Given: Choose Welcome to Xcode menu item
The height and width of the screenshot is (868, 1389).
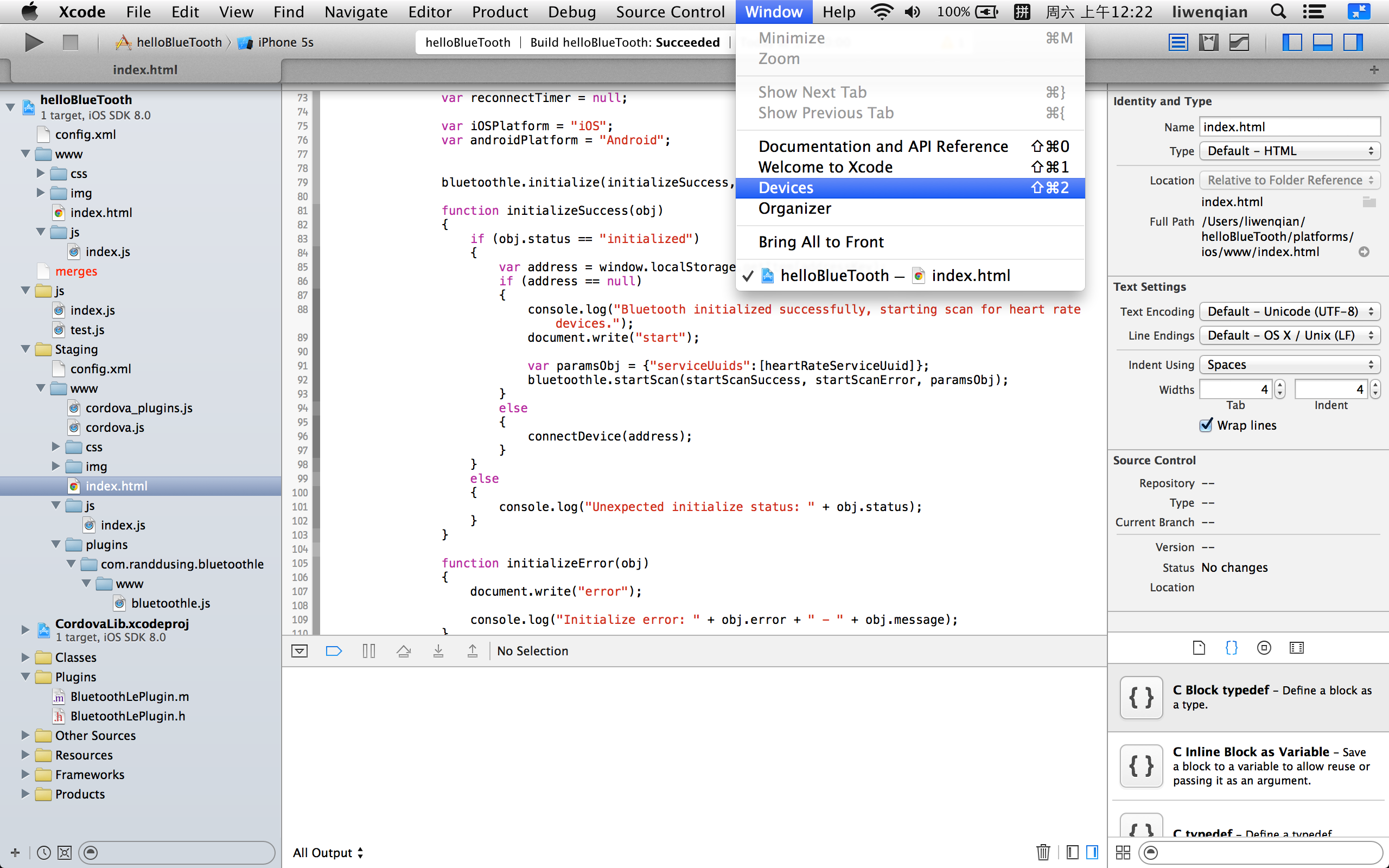Looking at the screenshot, I should point(910,167).
